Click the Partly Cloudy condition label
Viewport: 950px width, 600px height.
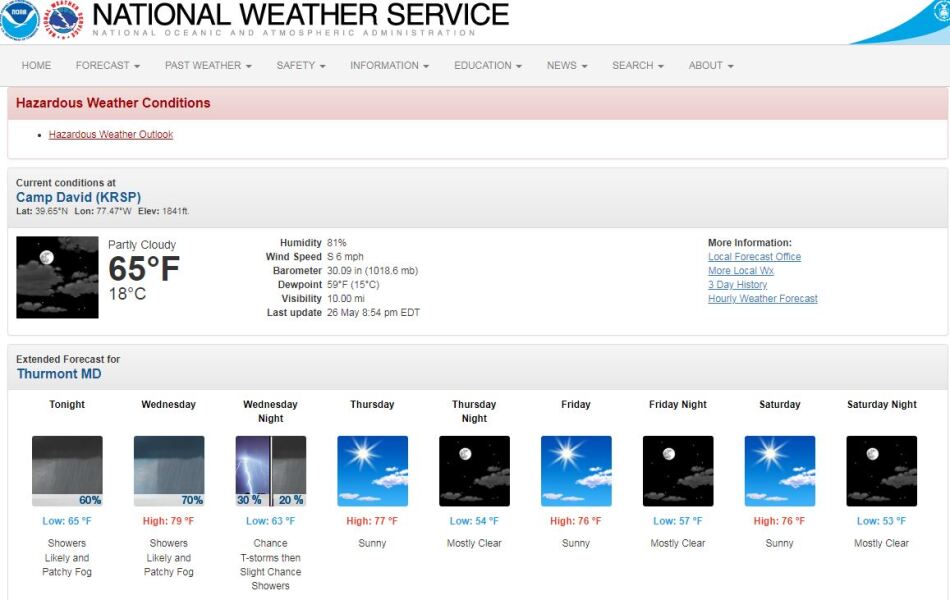142,245
